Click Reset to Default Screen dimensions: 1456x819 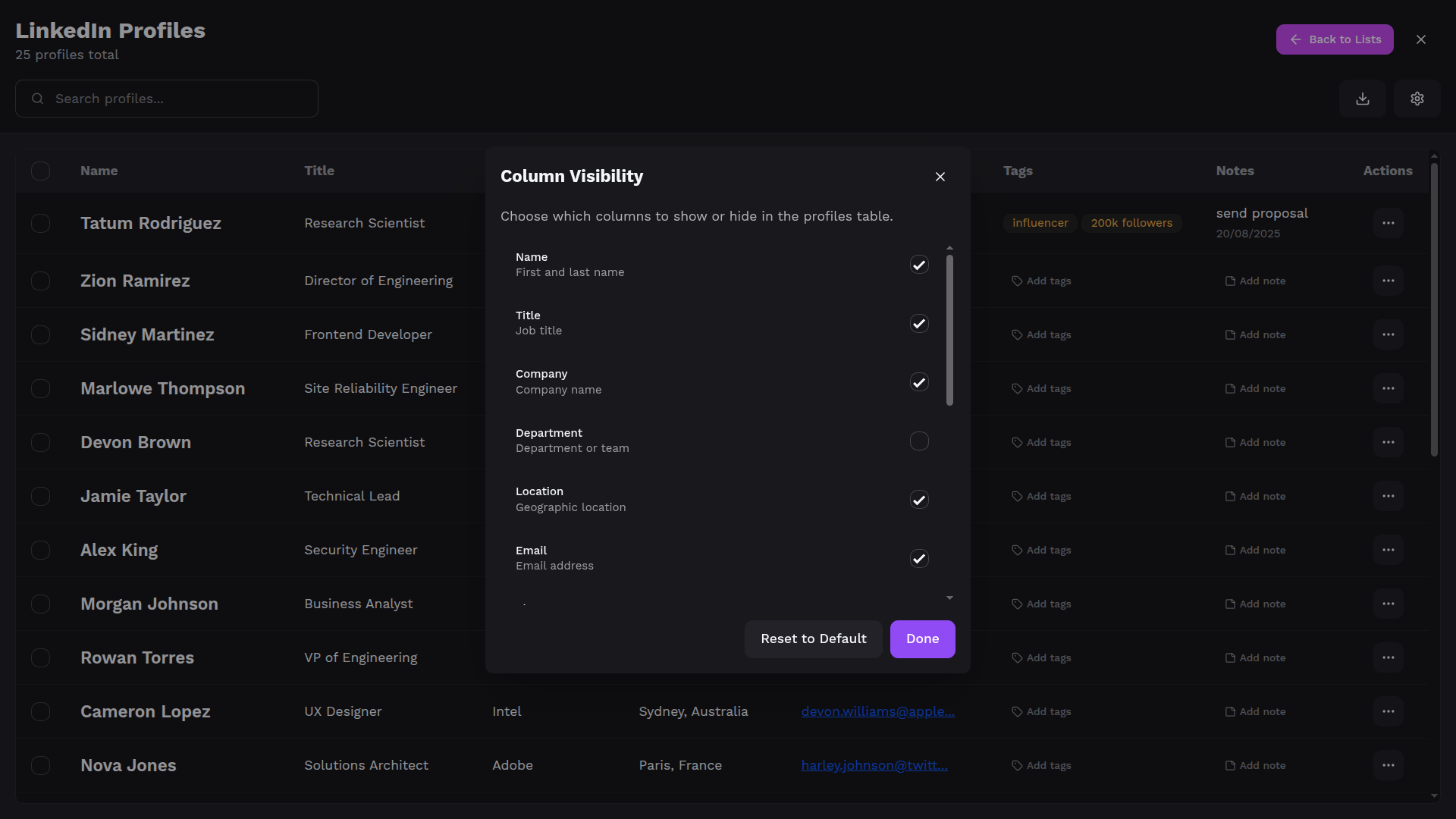pos(813,639)
